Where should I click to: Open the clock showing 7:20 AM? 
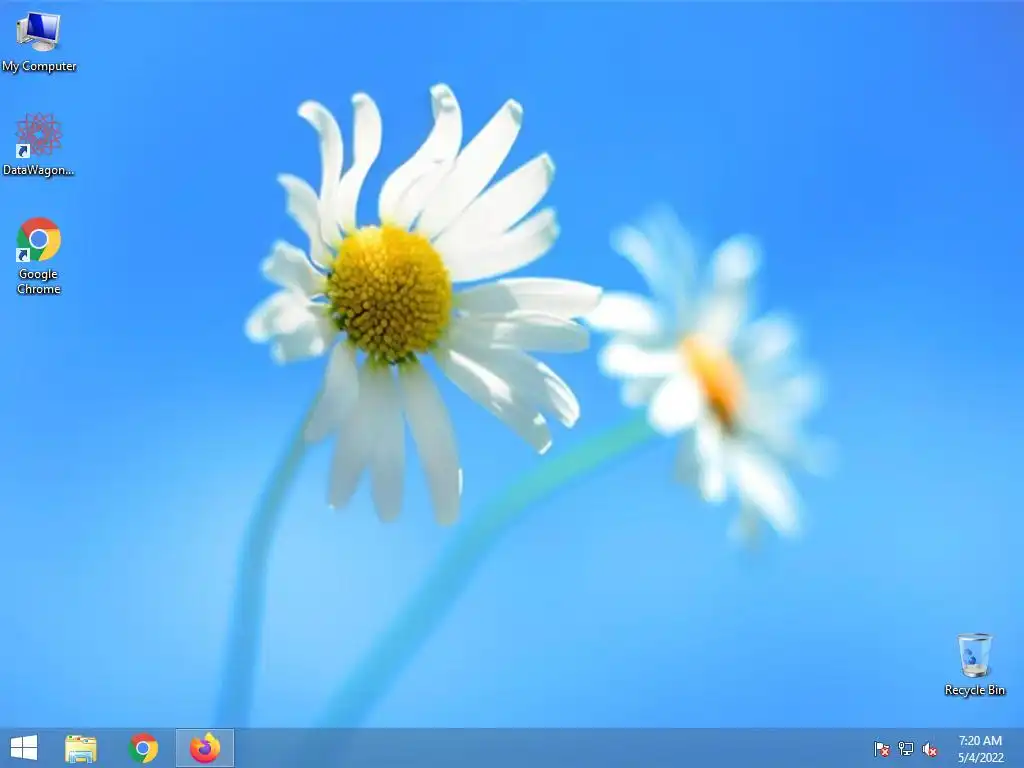(x=980, y=749)
